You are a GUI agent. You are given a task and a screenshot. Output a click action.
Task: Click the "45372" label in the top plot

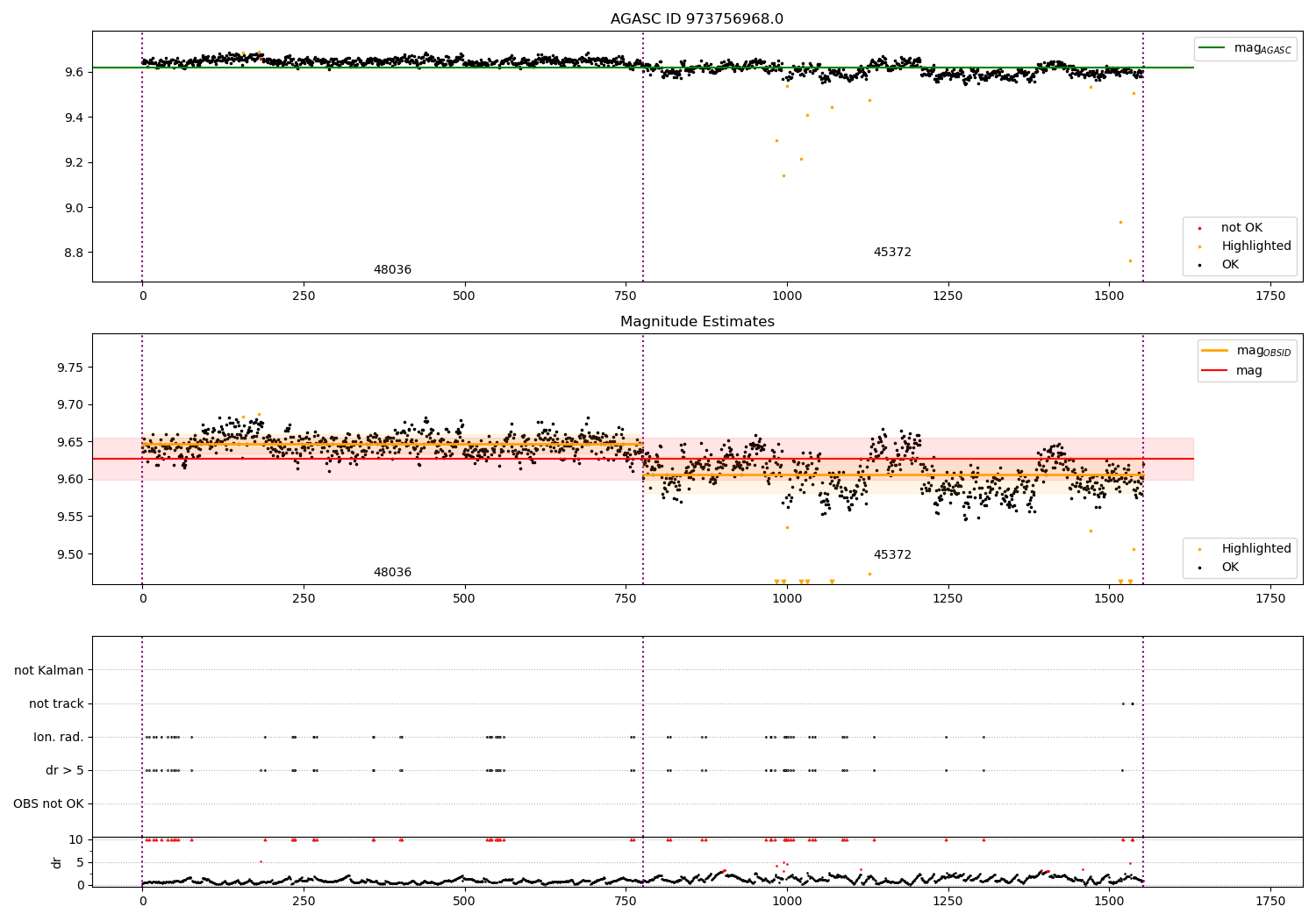(892, 253)
